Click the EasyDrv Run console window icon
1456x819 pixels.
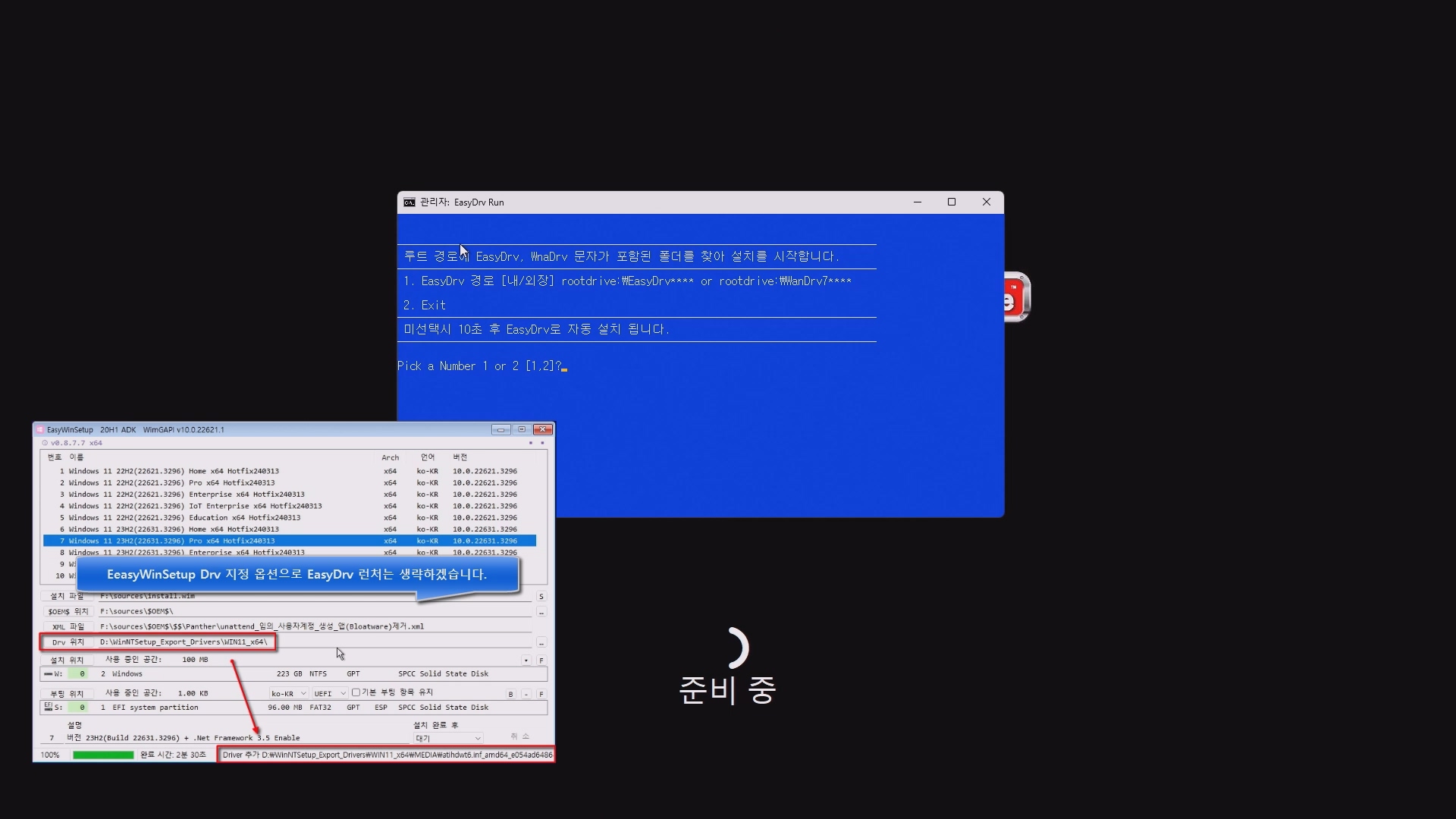[409, 202]
